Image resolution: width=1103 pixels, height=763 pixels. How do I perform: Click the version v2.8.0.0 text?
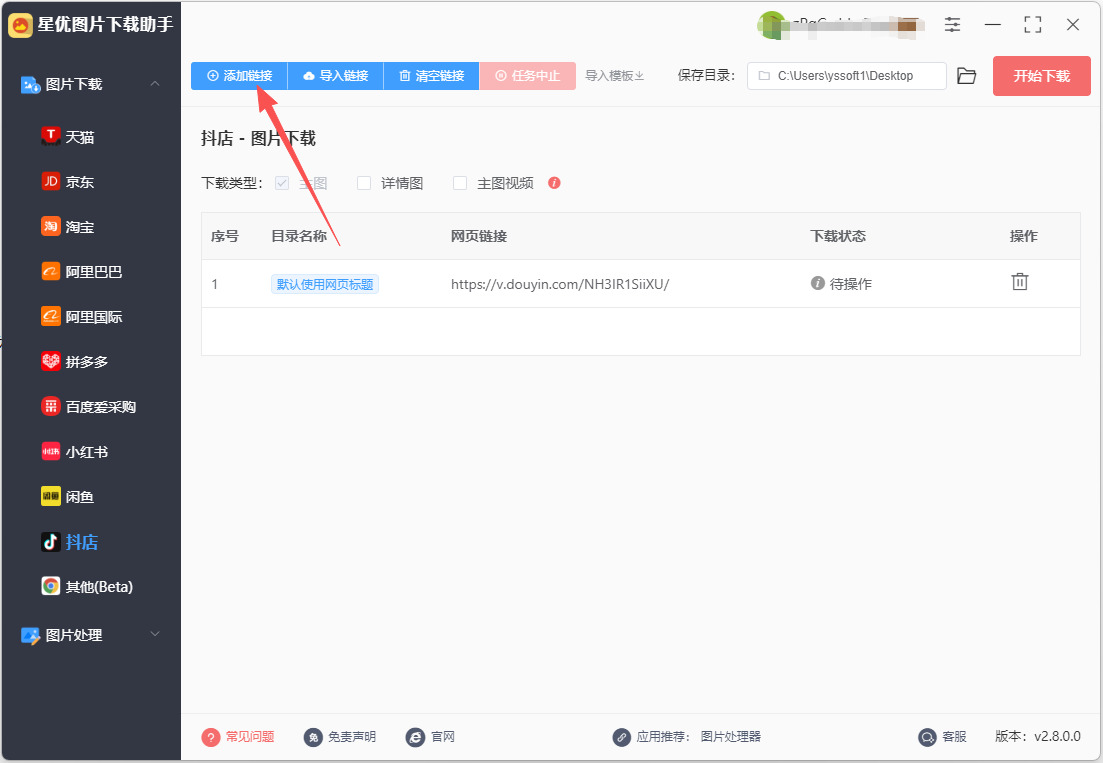click(x=1038, y=736)
